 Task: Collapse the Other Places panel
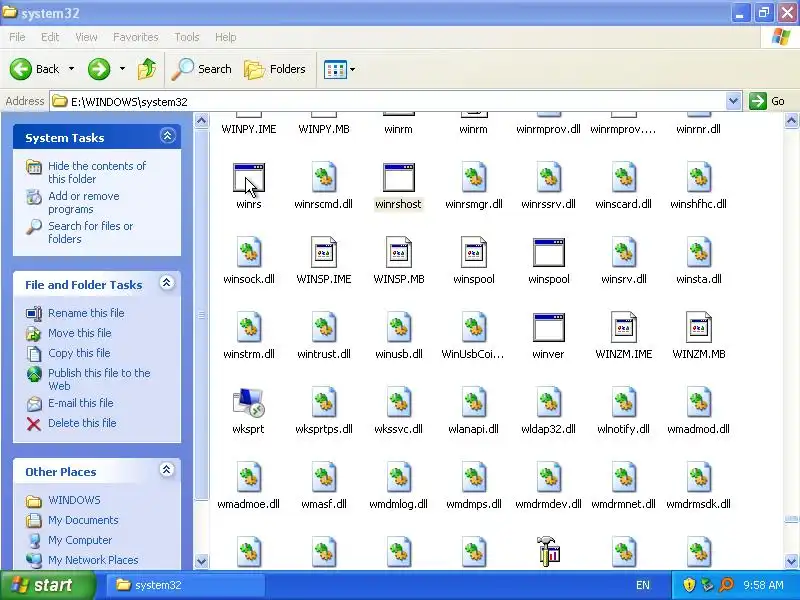[x=166, y=470]
